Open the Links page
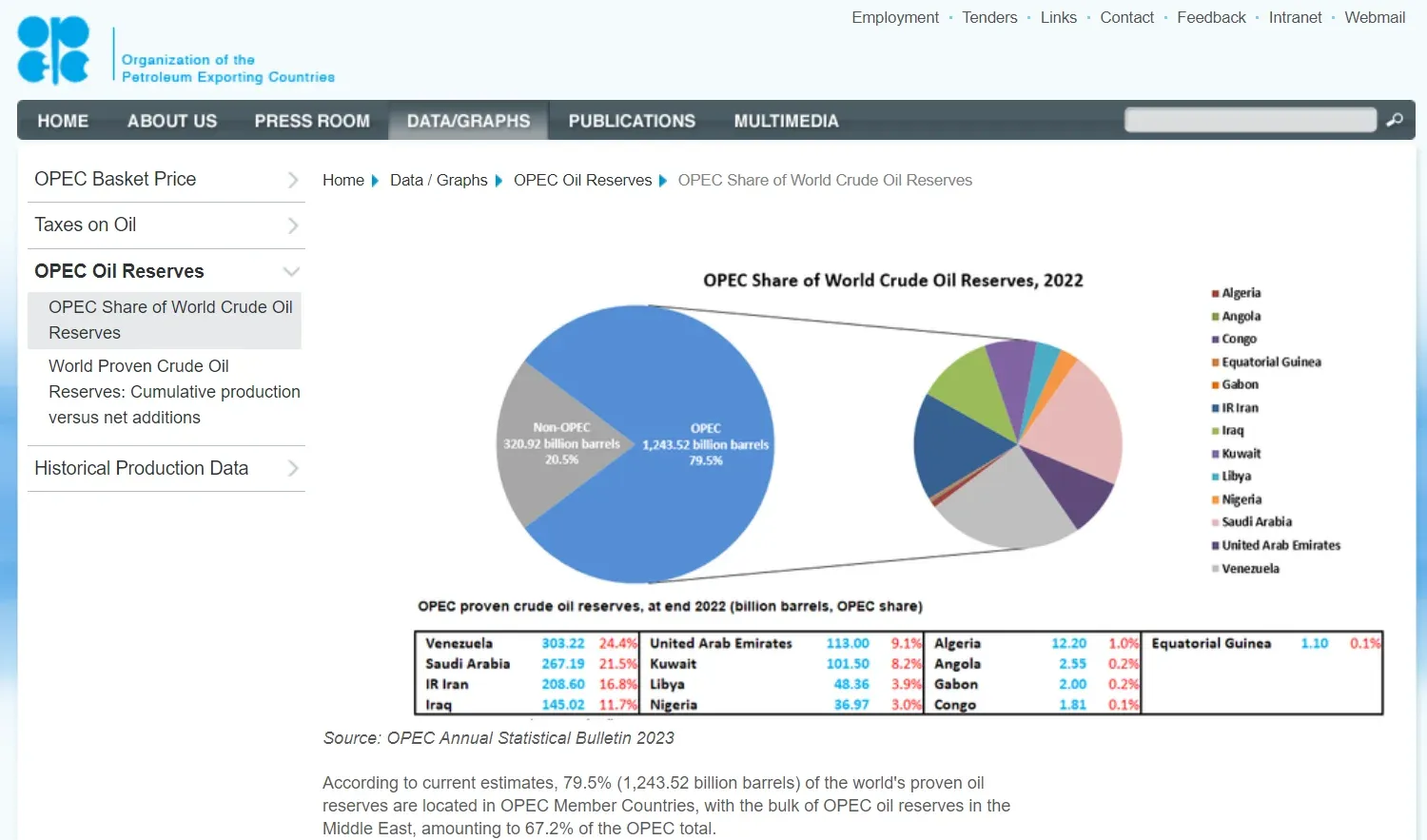 1059,17
